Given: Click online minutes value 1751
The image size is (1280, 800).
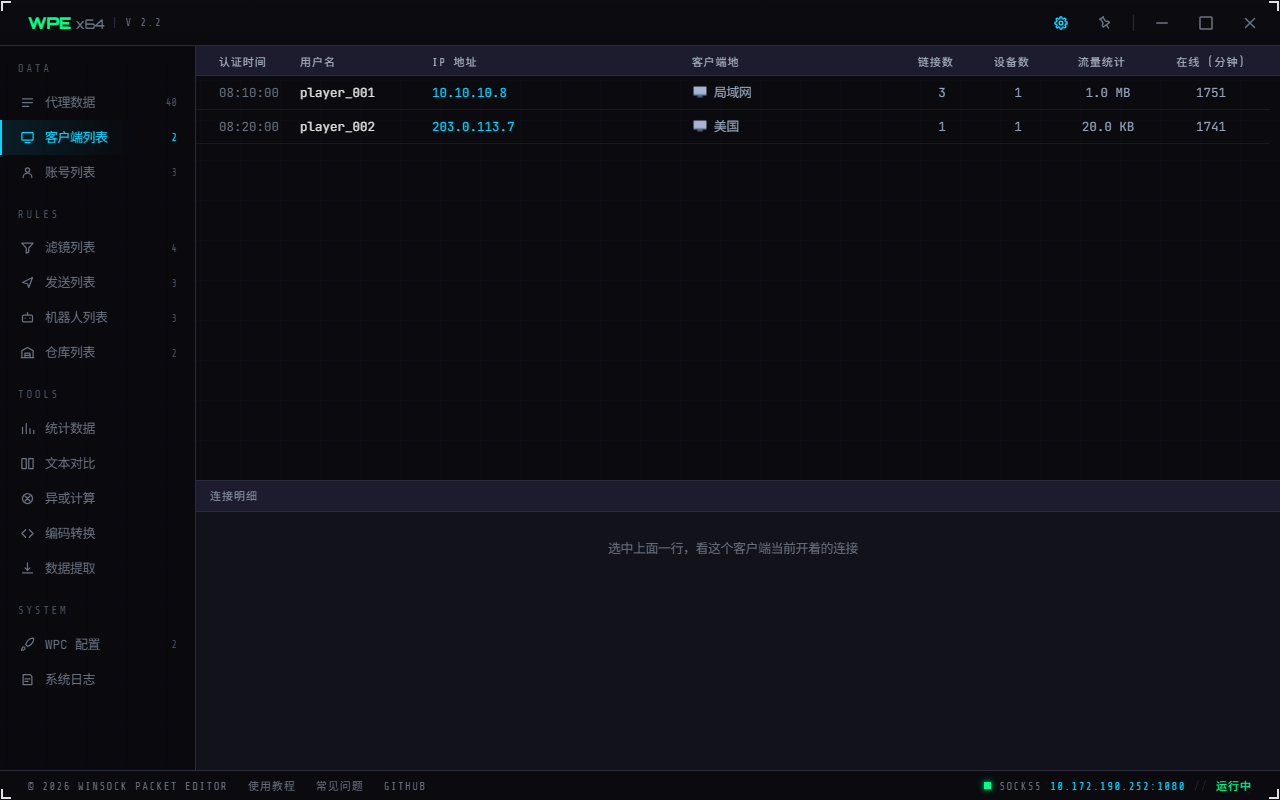Looking at the screenshot, I should 1210,93.
